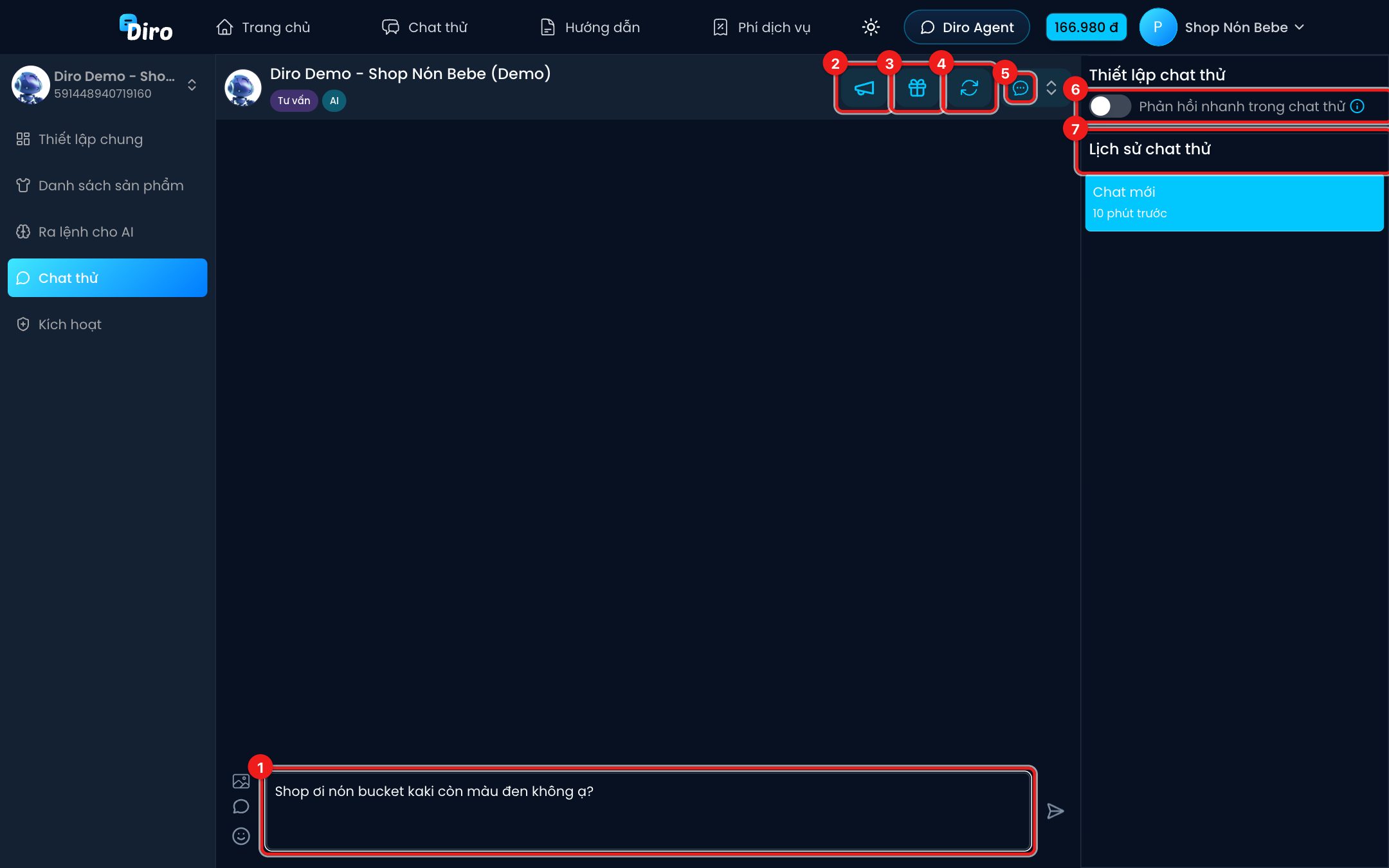Viewport: 1389px width, 868px height.
Task: Select Danh sách sản phẩm in sidebar
Action: pos(107,185)
